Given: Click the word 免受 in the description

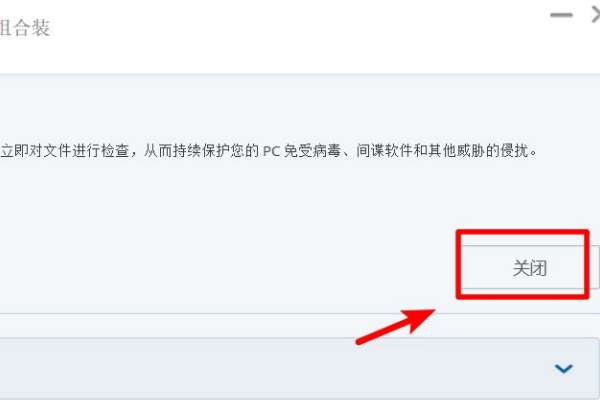Looking at the screenshot, I should 298,151.
